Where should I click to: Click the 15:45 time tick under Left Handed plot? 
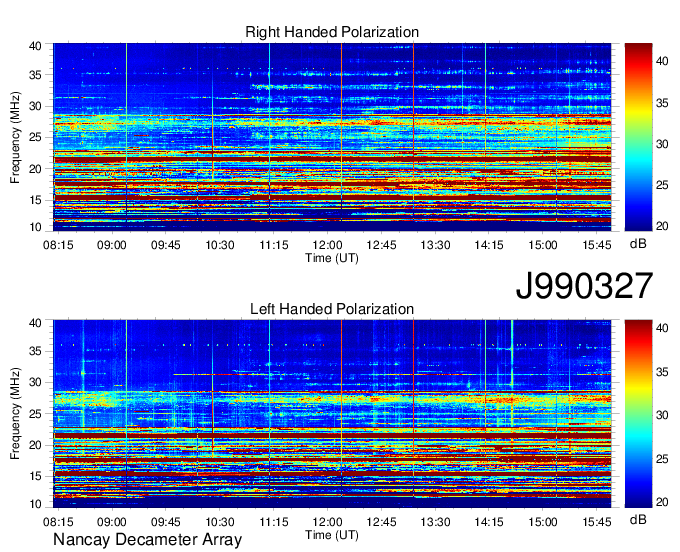[597, 522]
